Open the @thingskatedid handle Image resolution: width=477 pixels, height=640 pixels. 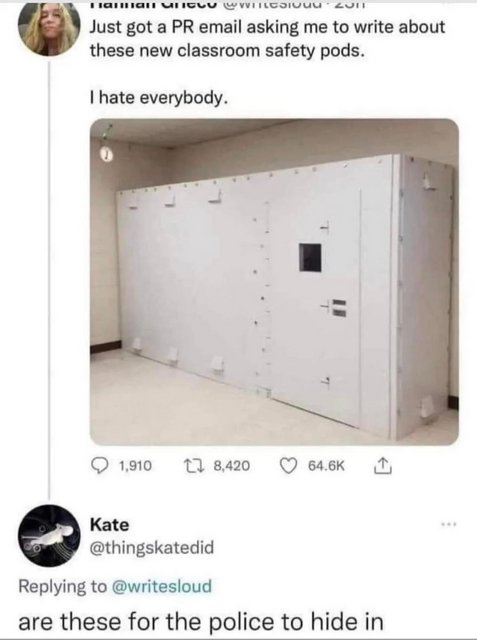point(151,547)
